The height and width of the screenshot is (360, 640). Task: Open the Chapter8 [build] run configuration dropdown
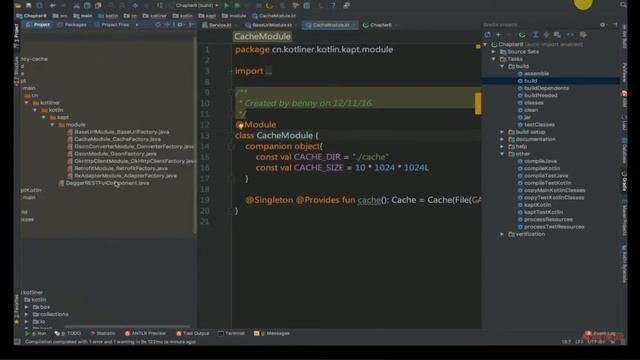point(198,5)
